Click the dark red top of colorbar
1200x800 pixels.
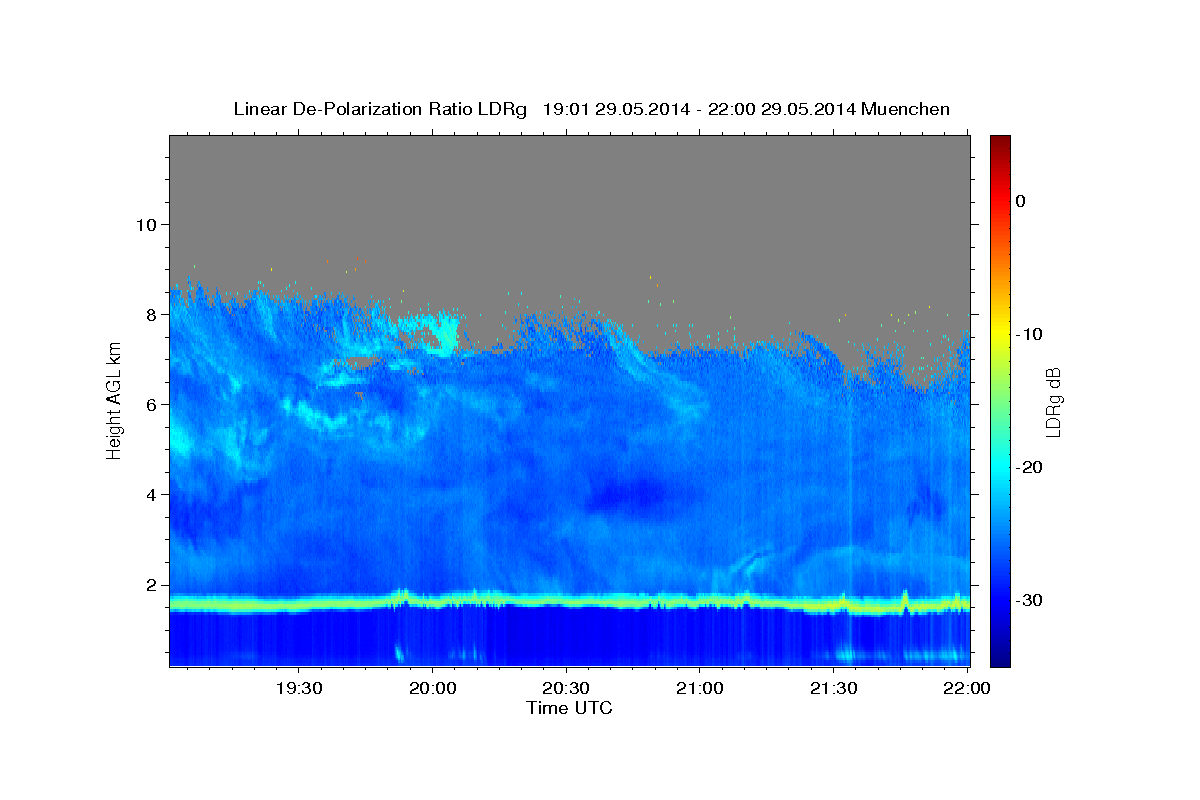point(1000,142)
